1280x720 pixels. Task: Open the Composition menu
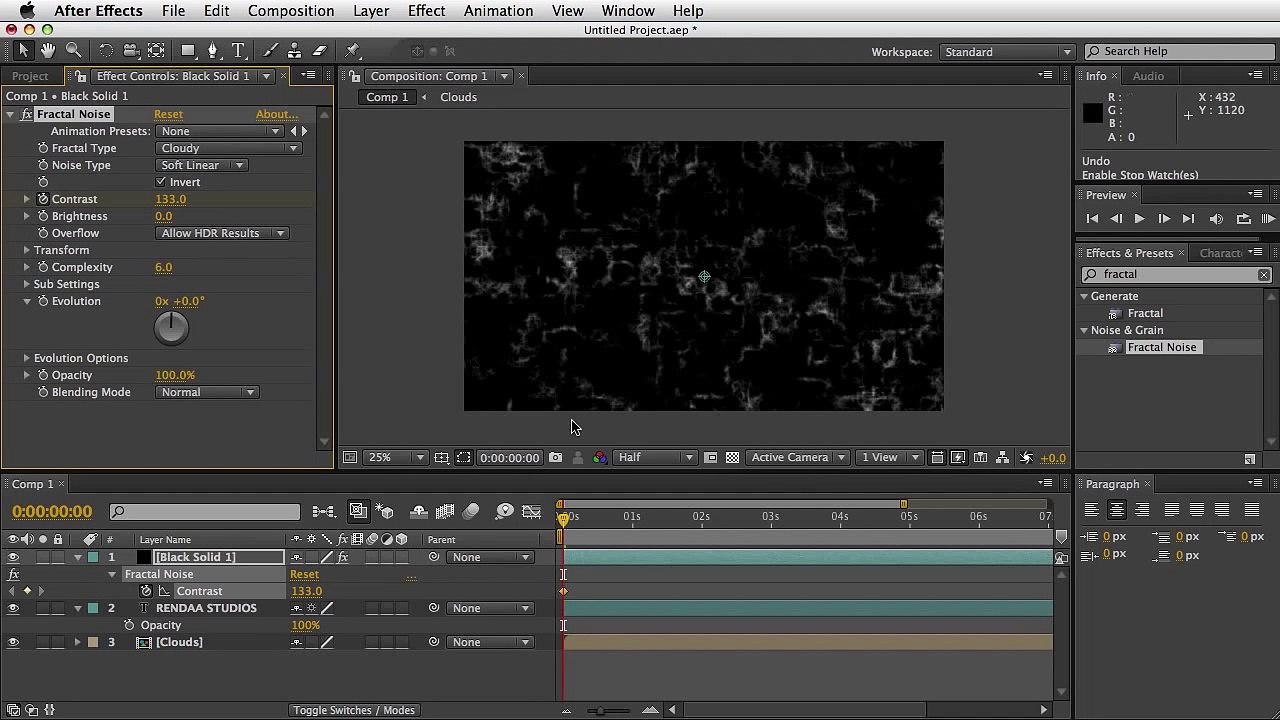pyautogui.click(x=291, y=11)
